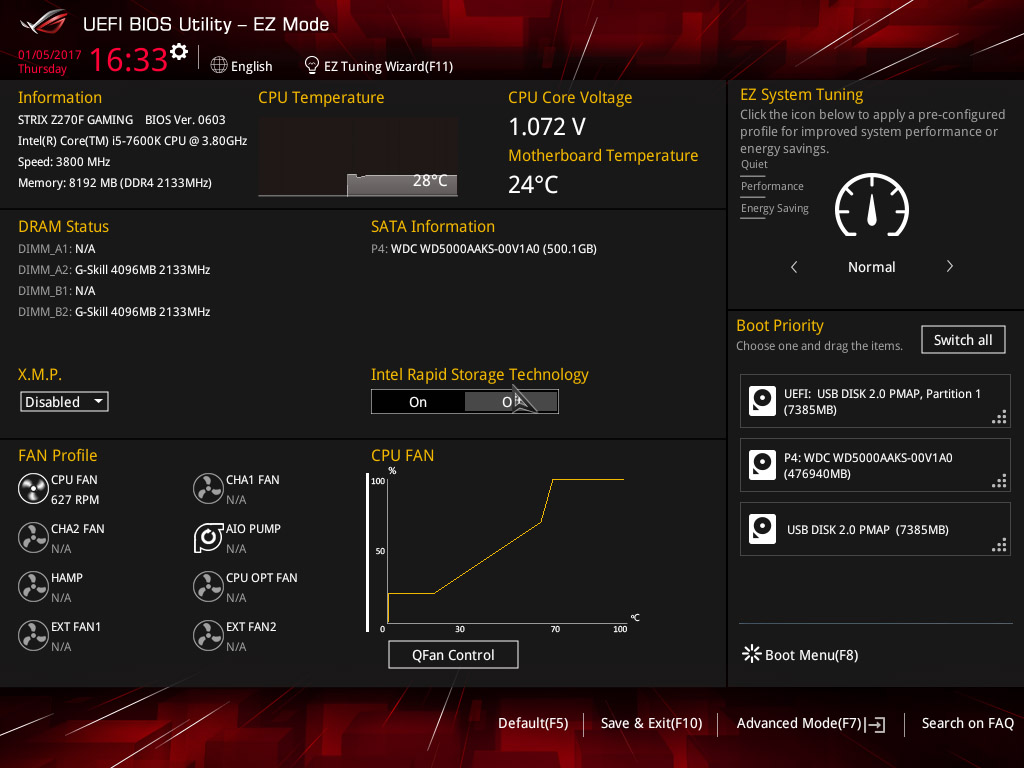Click the globe language icon

(219, 65)
